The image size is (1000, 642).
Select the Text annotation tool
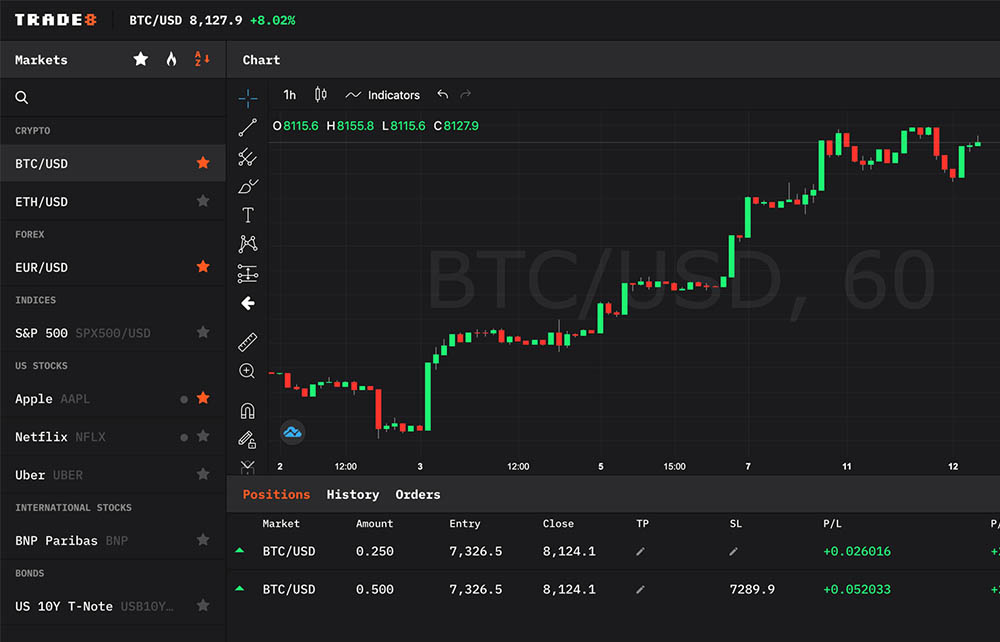point(248,215)
